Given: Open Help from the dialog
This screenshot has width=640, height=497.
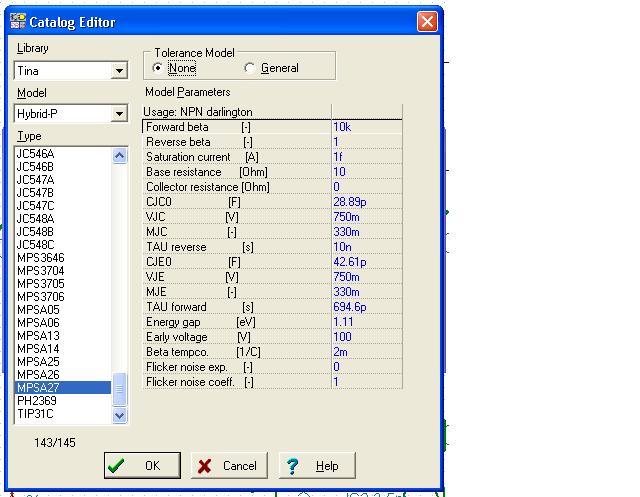Looking at the screenshot, I should pyautogui.click(x=317, y=465).
